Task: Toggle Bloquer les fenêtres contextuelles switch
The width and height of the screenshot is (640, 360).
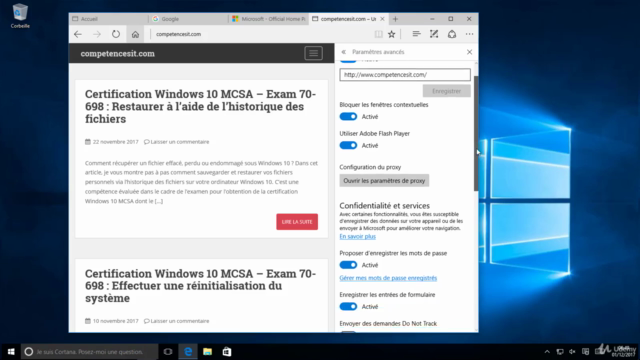Action: click(348, 117)
